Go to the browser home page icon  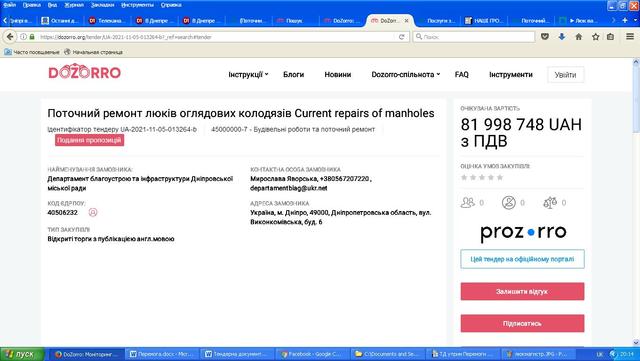[578, 37]
